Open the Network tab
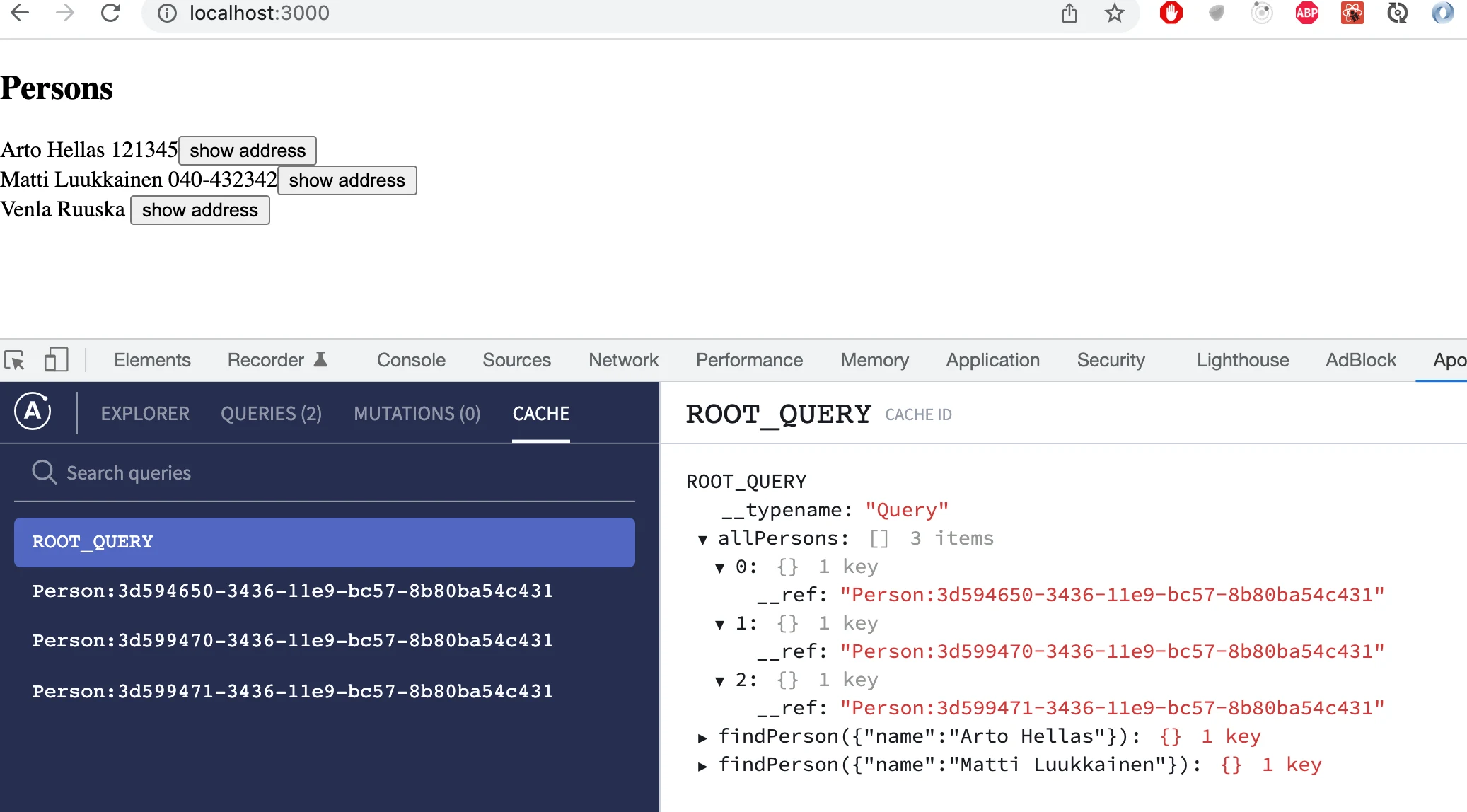Image resolution: width=1467 pixels, height=812 pixels. click(x=623, y=360)
